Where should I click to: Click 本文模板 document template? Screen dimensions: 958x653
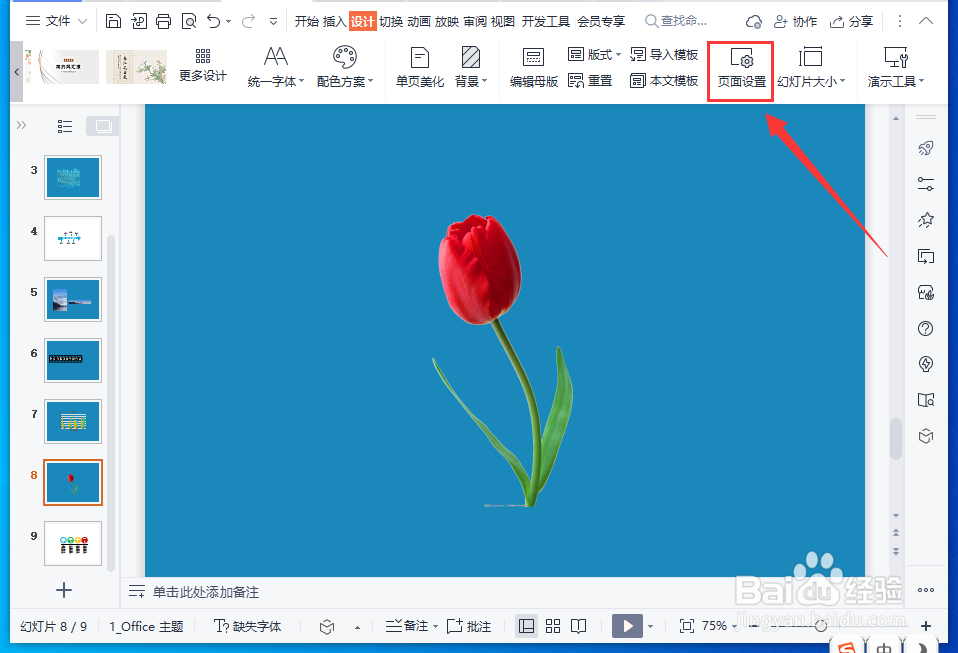click(664, 81)
